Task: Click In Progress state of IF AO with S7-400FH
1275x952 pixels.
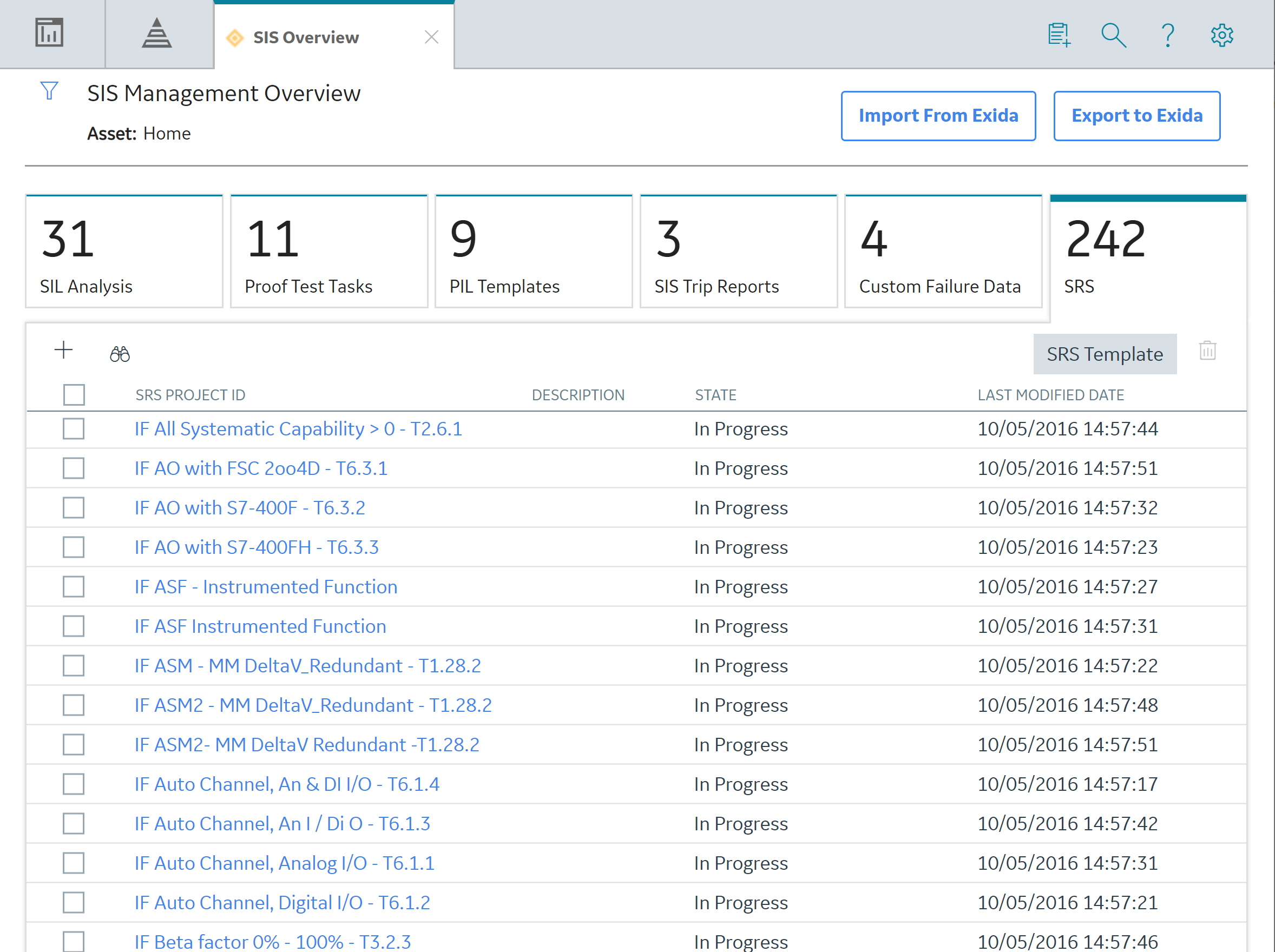Action: click(x=741, y=547)
